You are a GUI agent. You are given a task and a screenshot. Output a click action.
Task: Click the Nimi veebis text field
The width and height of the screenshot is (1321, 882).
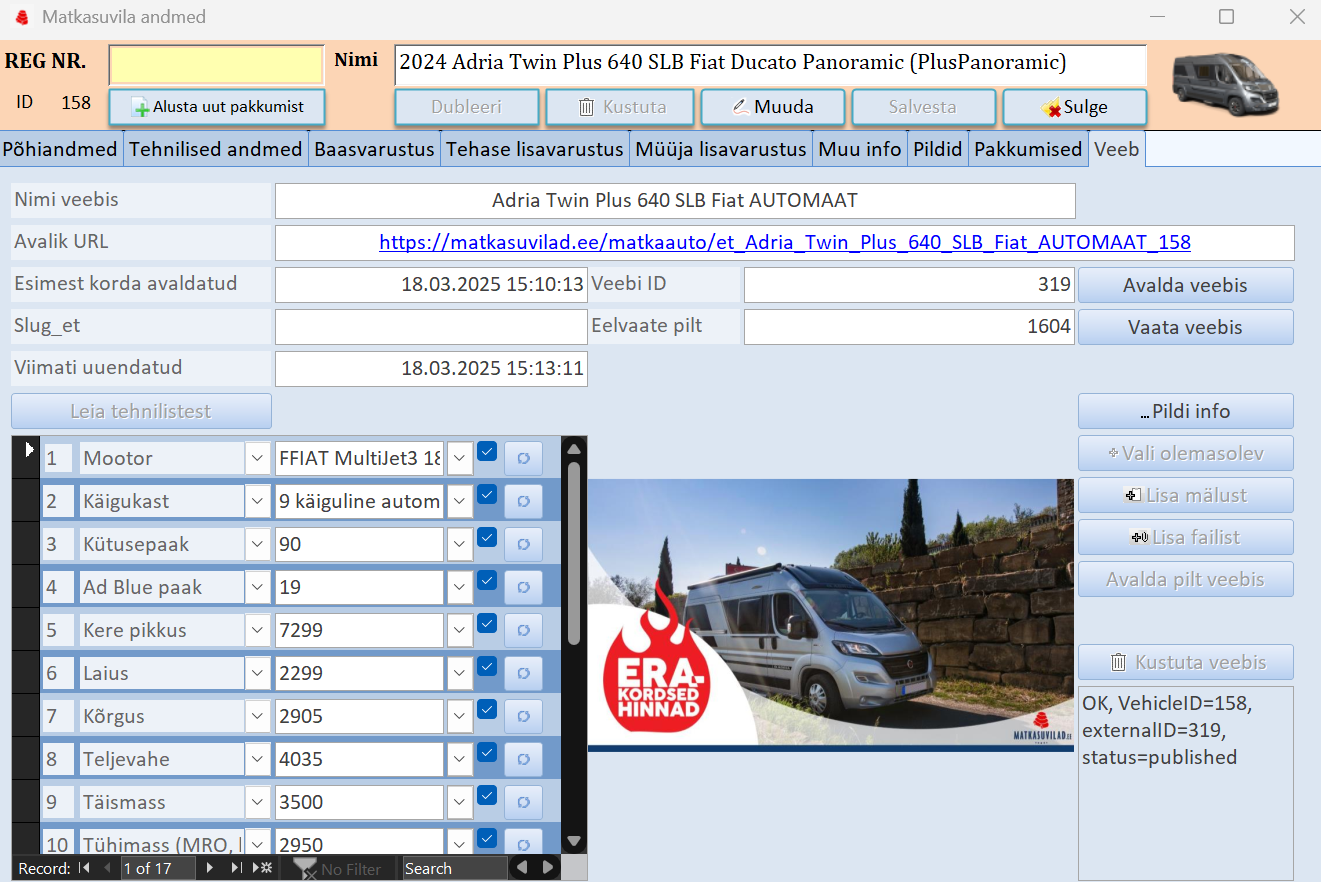(675, 201)
